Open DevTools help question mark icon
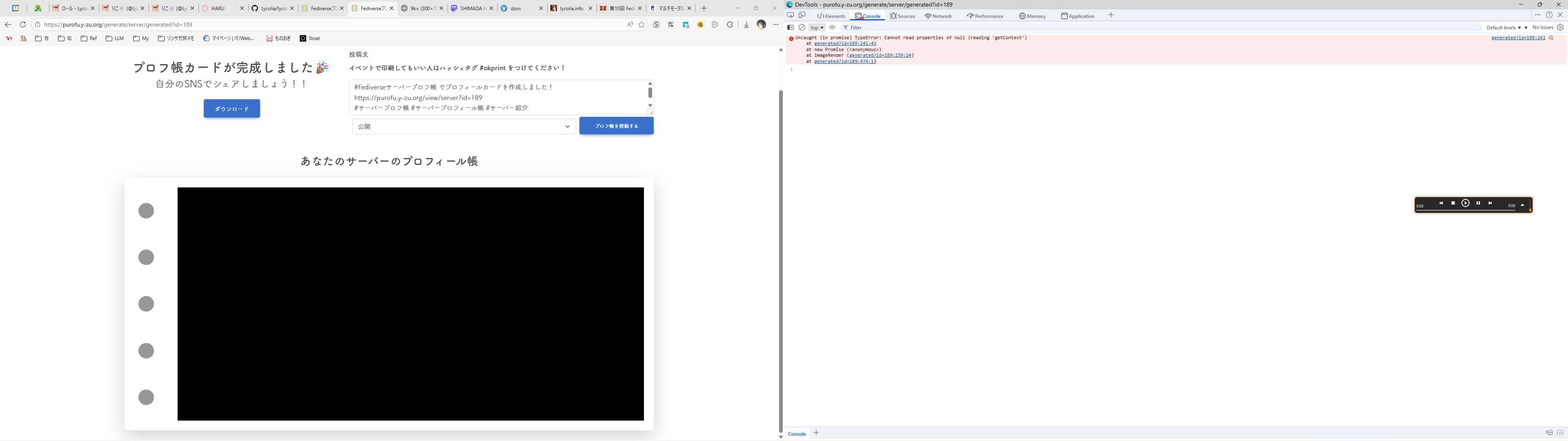 (1549, 15)
